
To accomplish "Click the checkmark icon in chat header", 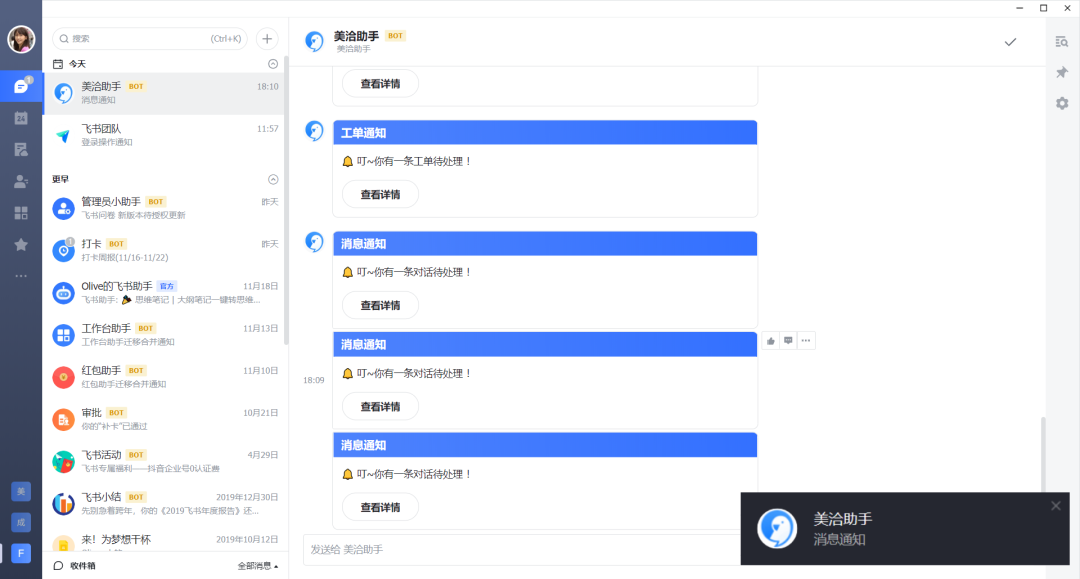I will pyautogui.click(x=1010, y=42).
